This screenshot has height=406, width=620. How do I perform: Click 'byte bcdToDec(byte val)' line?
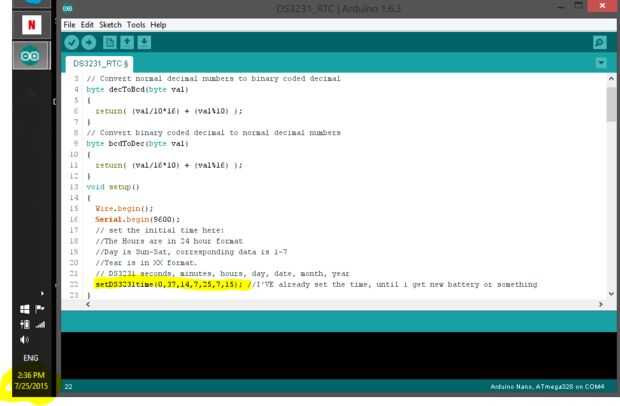137,144
